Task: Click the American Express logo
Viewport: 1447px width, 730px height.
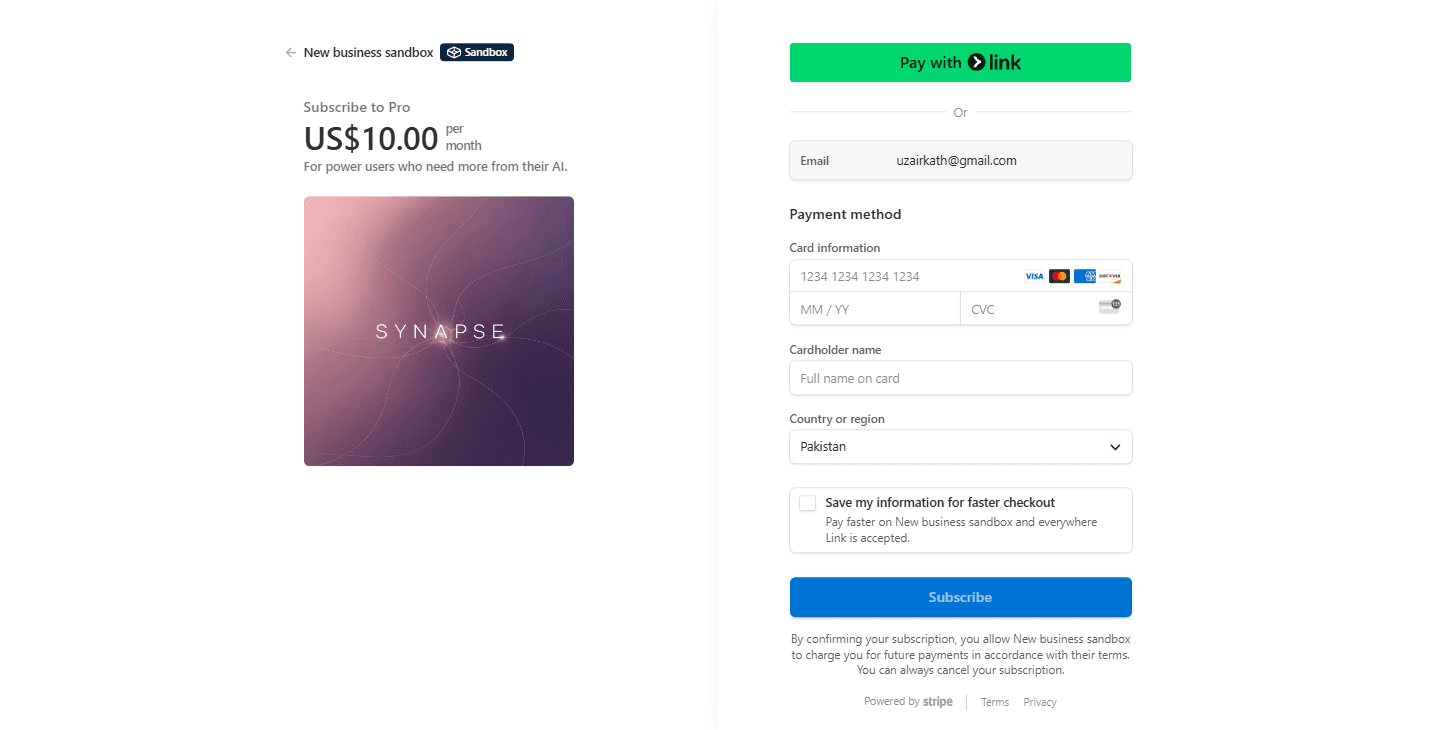Action: click(1085, 276)
